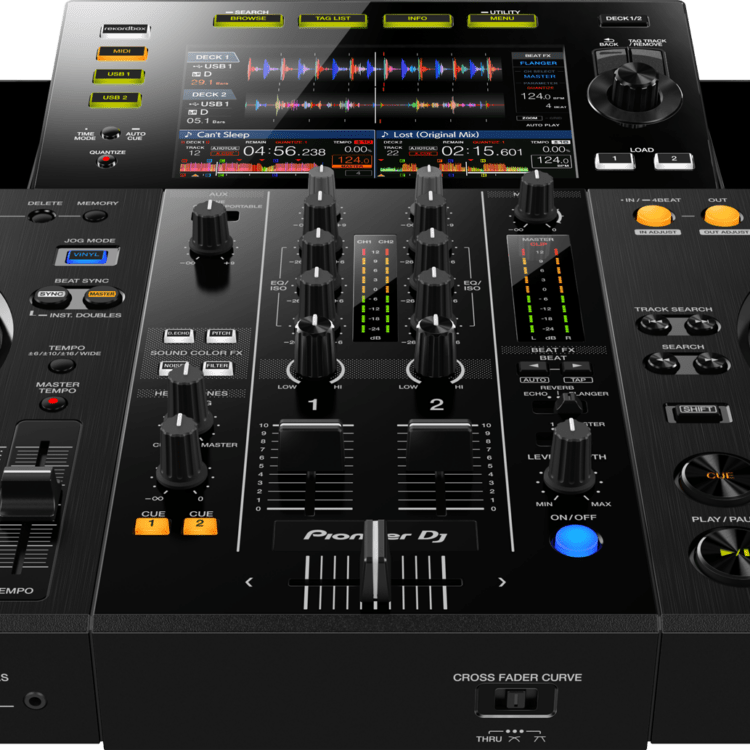Click the beat FX TAP button
Screen dimensions: 750x750
click(578, 380)
